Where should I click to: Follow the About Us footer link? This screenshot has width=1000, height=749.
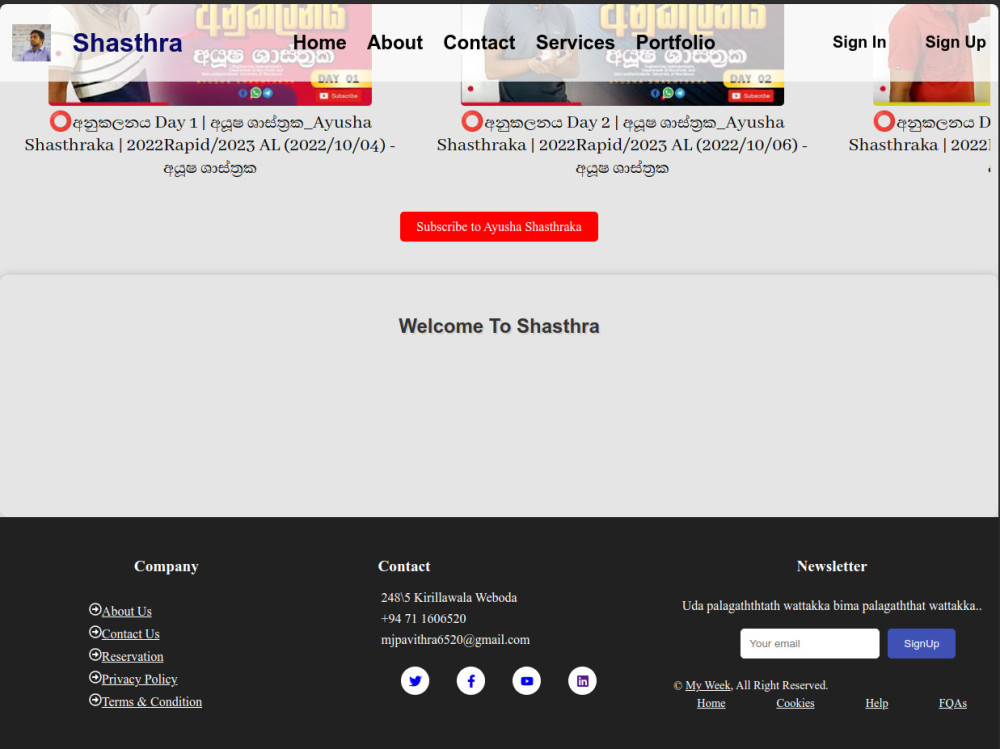127,611
